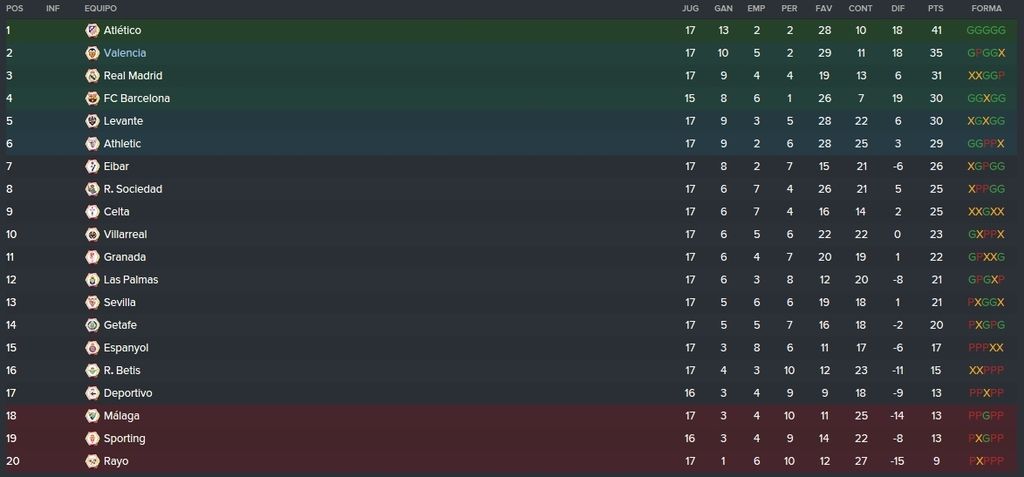Click Espanyol's PPPXX form indicator
This screenshot has height=477, width=1024.
click(x=986, y=348)
